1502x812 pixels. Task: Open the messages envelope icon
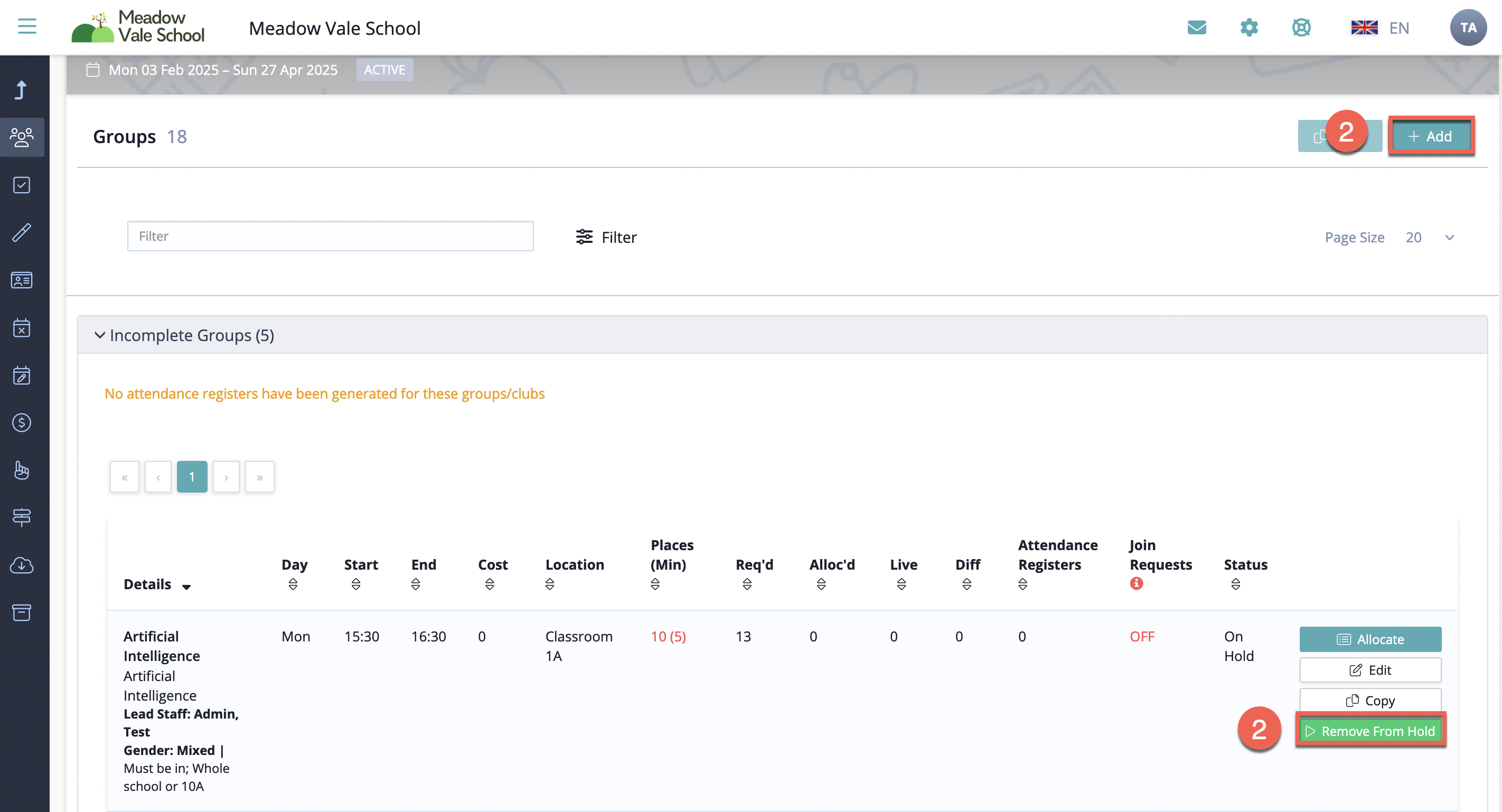coord(1196,27)
